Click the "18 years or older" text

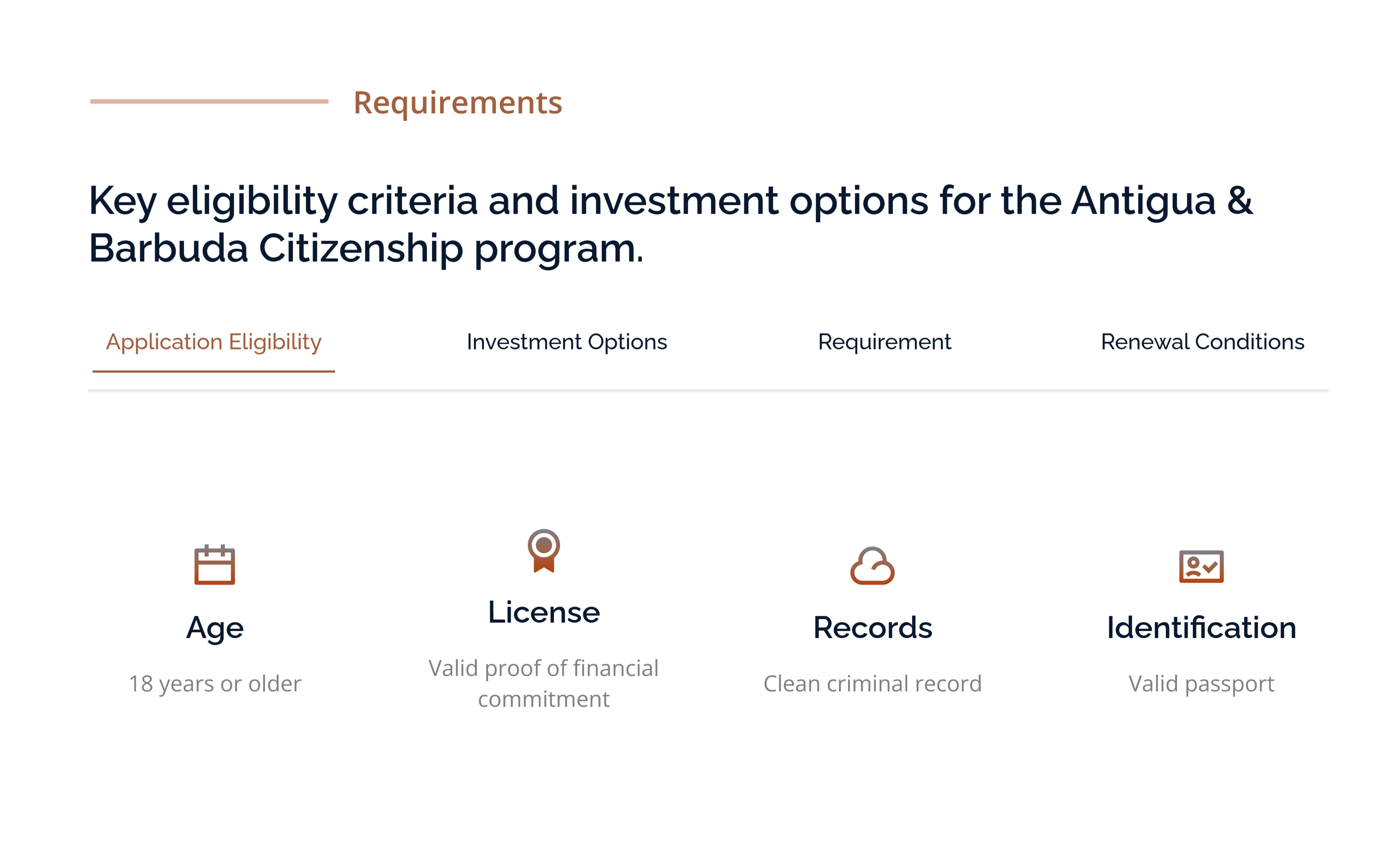(x=215, y=683)
